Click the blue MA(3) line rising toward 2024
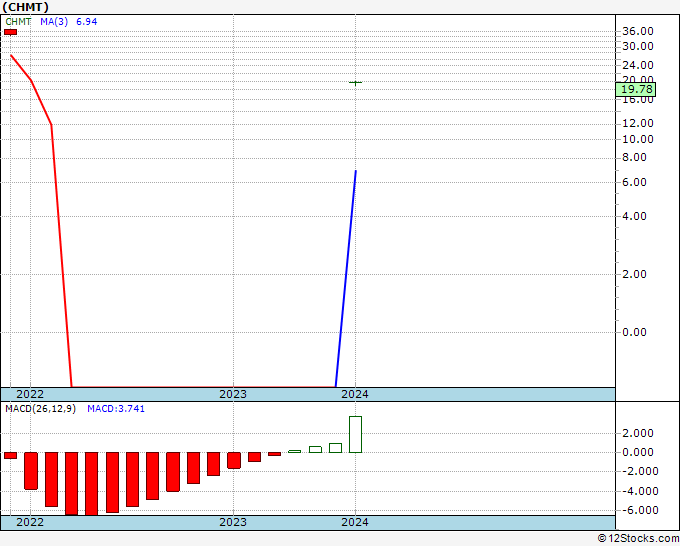 (346, 278)
